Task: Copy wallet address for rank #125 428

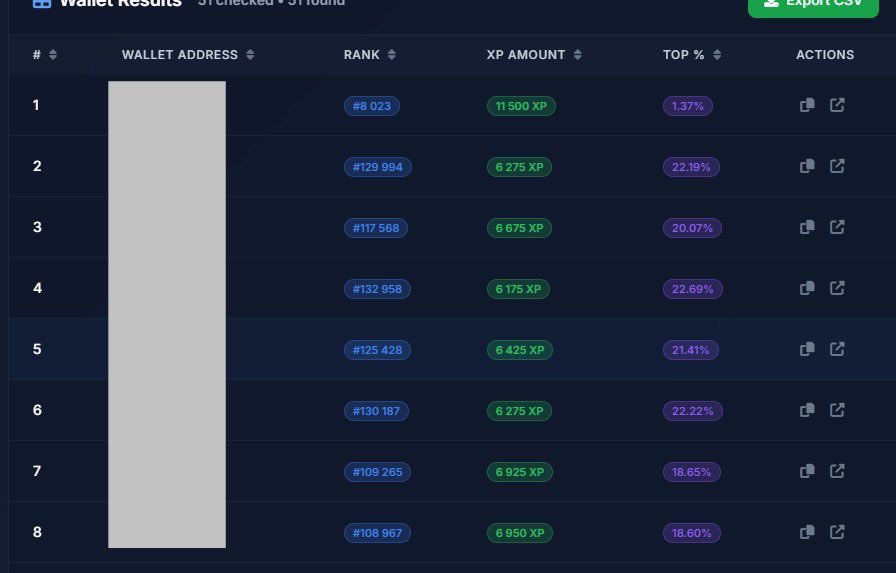Action: 807,349
